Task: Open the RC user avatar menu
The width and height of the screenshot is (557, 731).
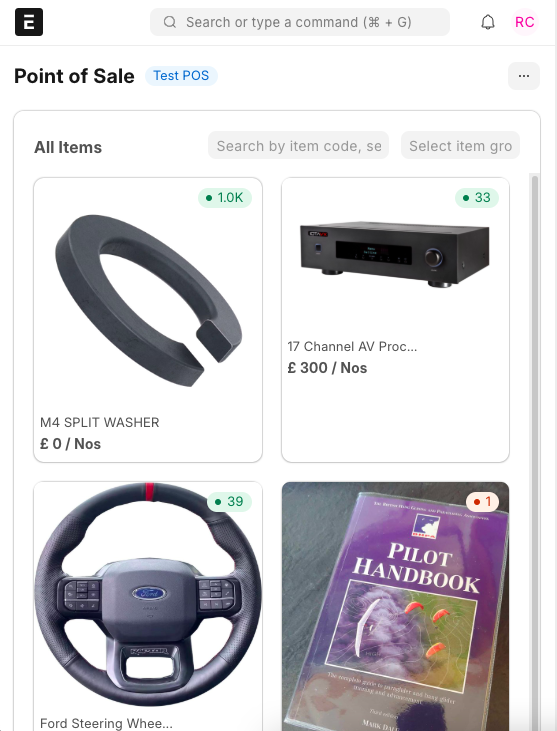Action: (x=524, y=22)
